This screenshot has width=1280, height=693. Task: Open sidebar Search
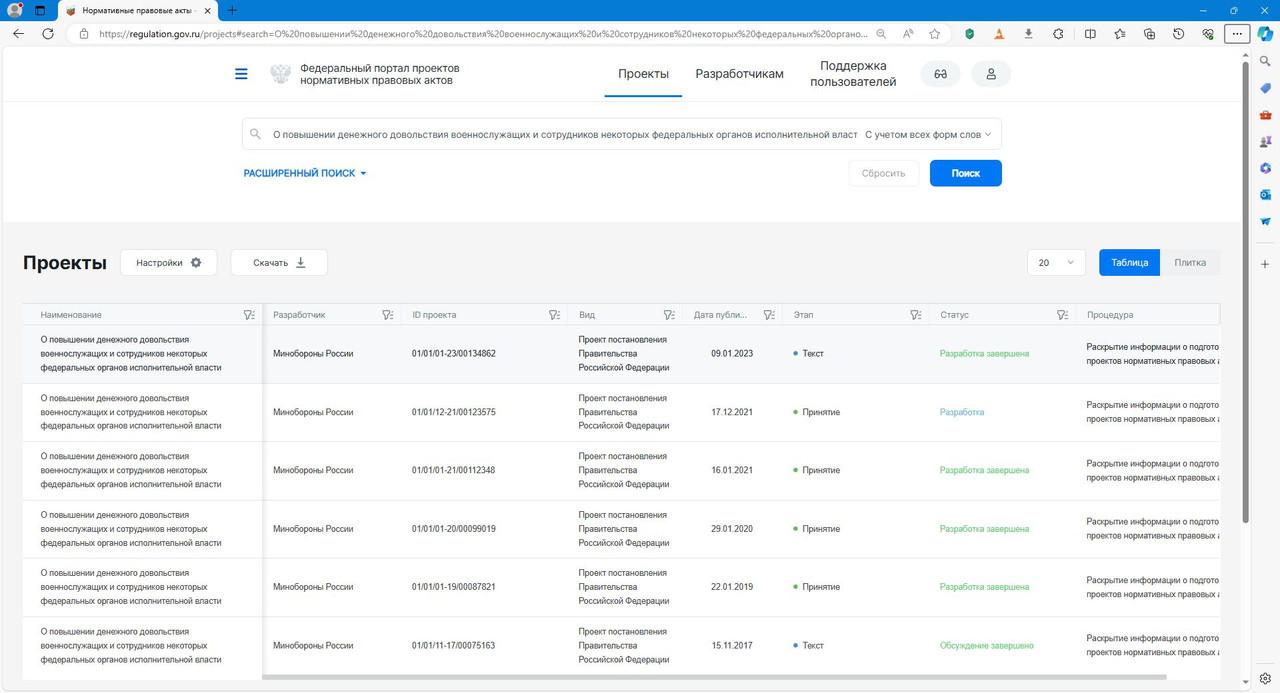(1265, 62)
